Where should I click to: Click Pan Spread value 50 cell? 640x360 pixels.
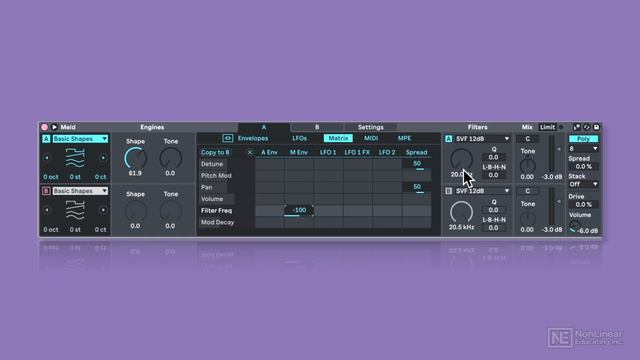point(417,187)
